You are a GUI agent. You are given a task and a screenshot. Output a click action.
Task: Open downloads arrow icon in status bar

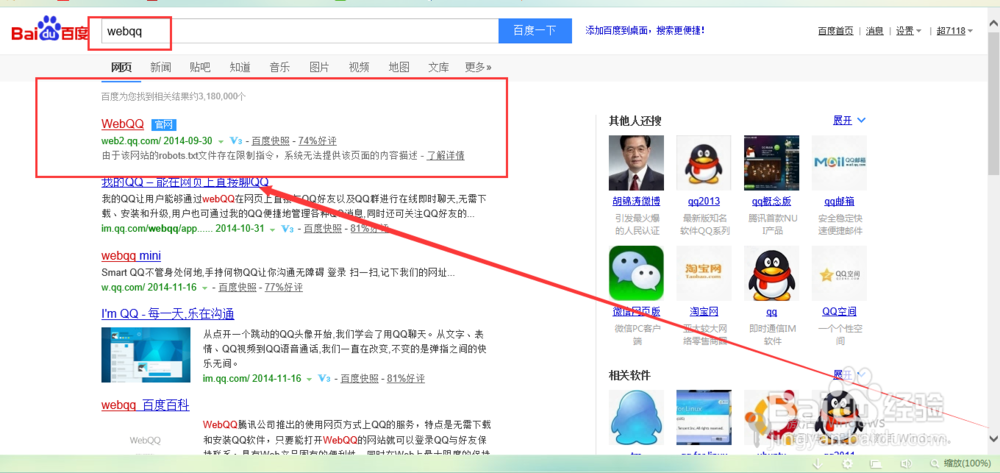point(816,463)
